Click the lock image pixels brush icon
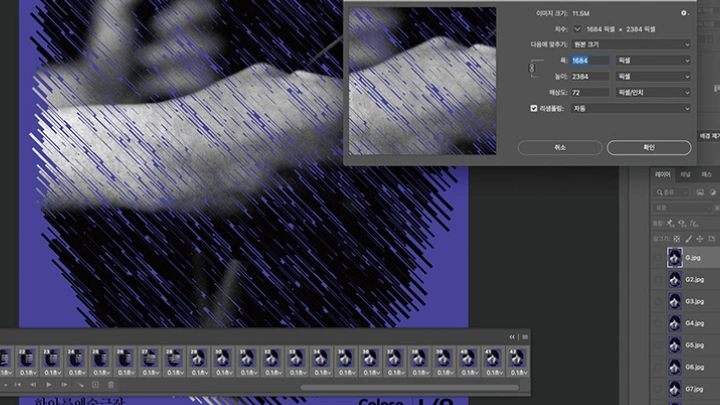 point(688,239)
